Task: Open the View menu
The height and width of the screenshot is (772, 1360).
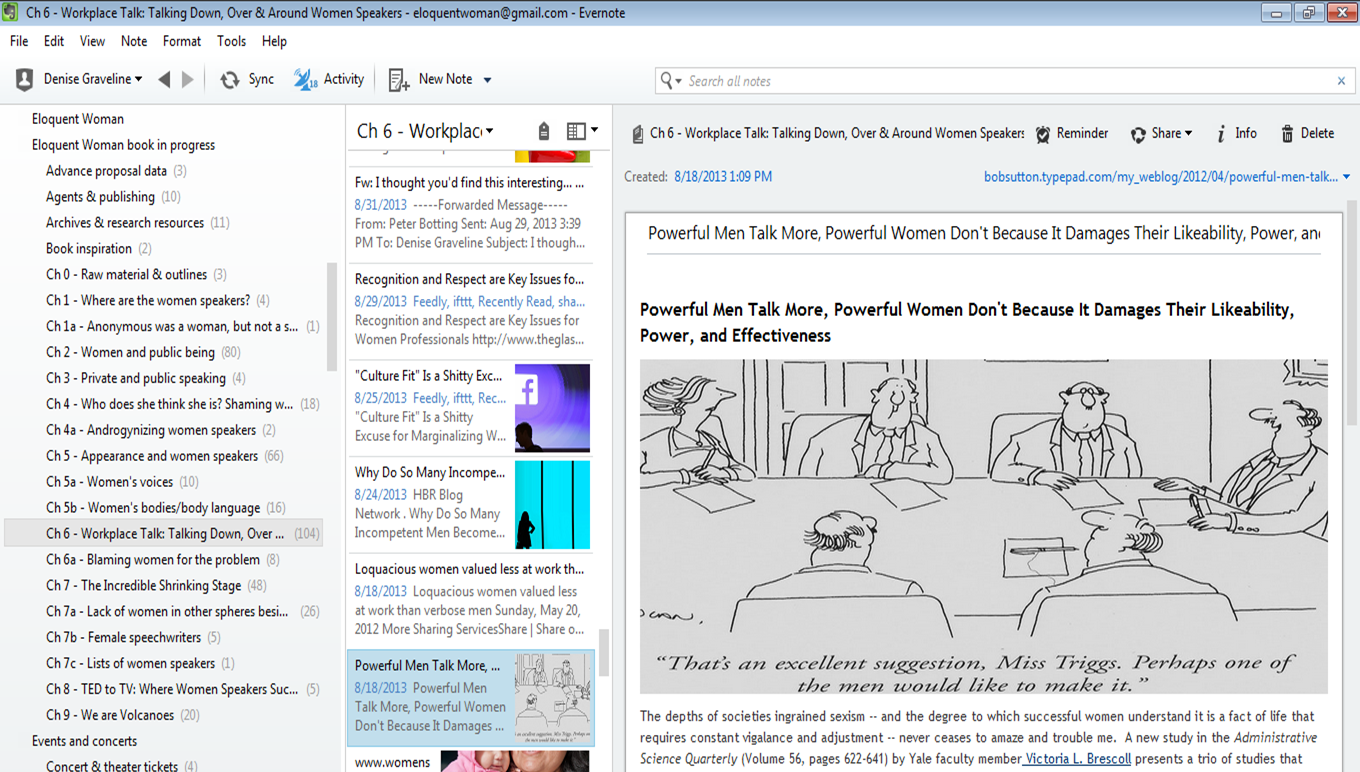Action: point(93,41)
